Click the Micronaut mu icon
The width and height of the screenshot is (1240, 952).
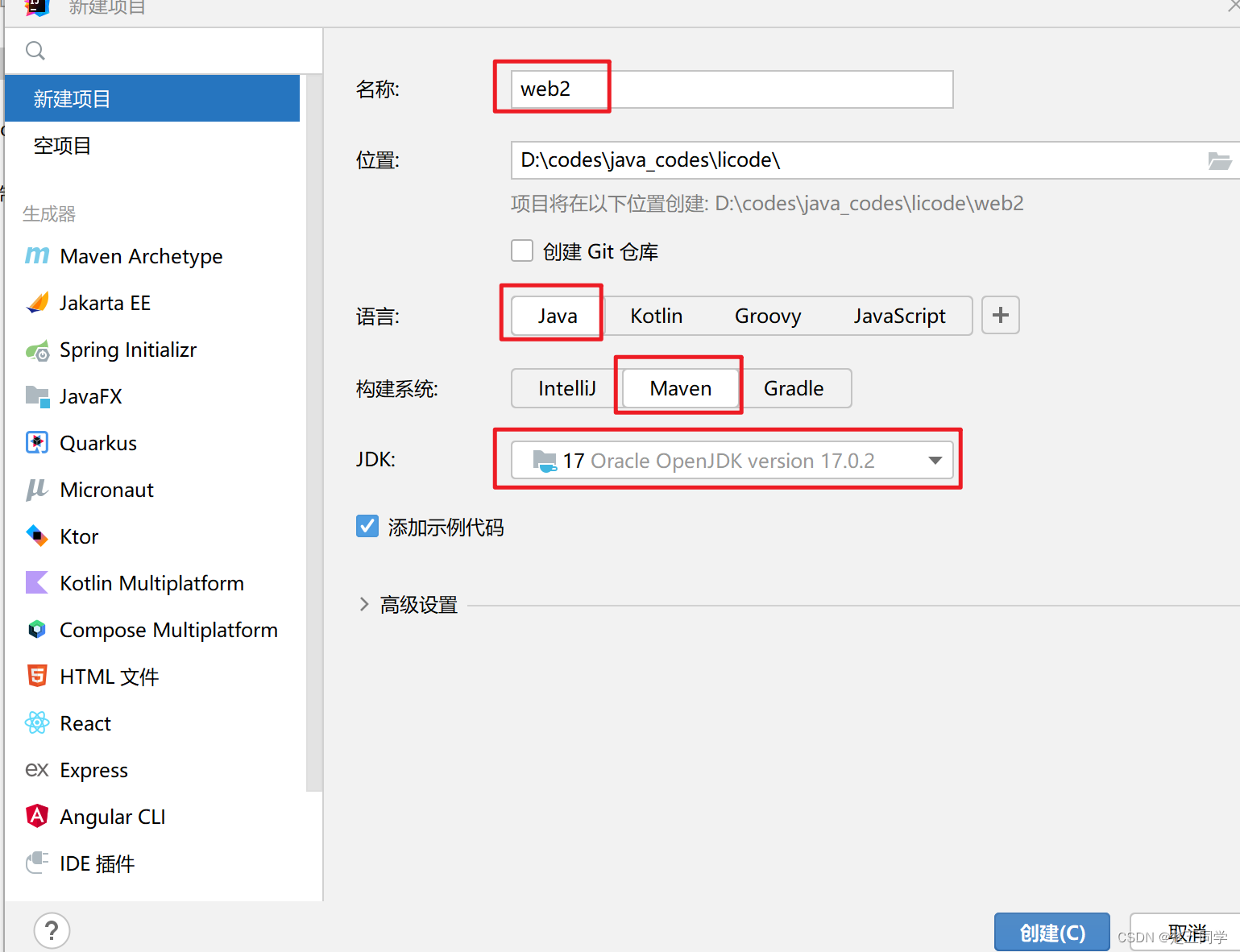click(x=37, y=490)
